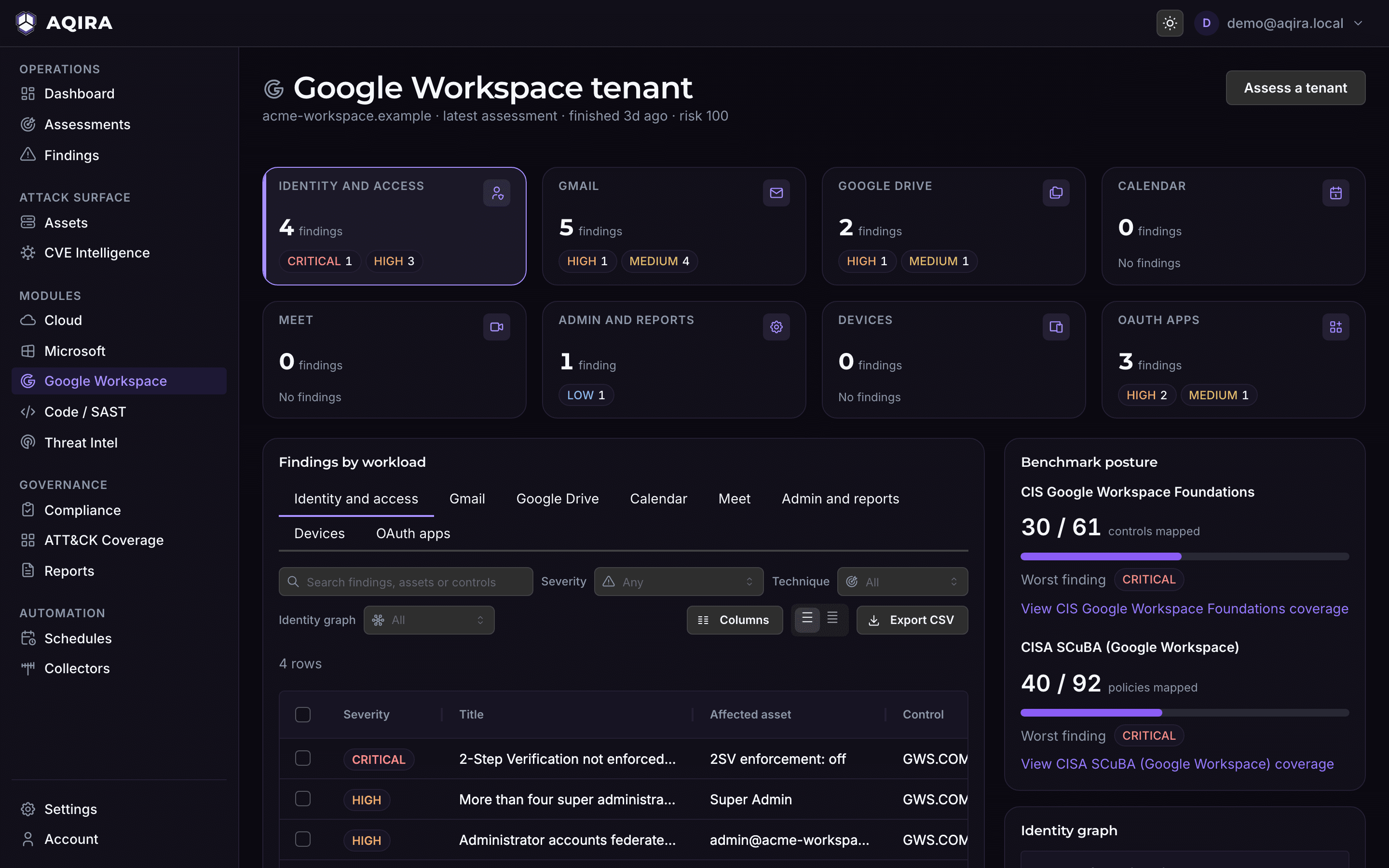Viewport: 1389px width, 868px height.
Task: Tick the select-all checkbox in table header
Action: [x=302, y=714]
